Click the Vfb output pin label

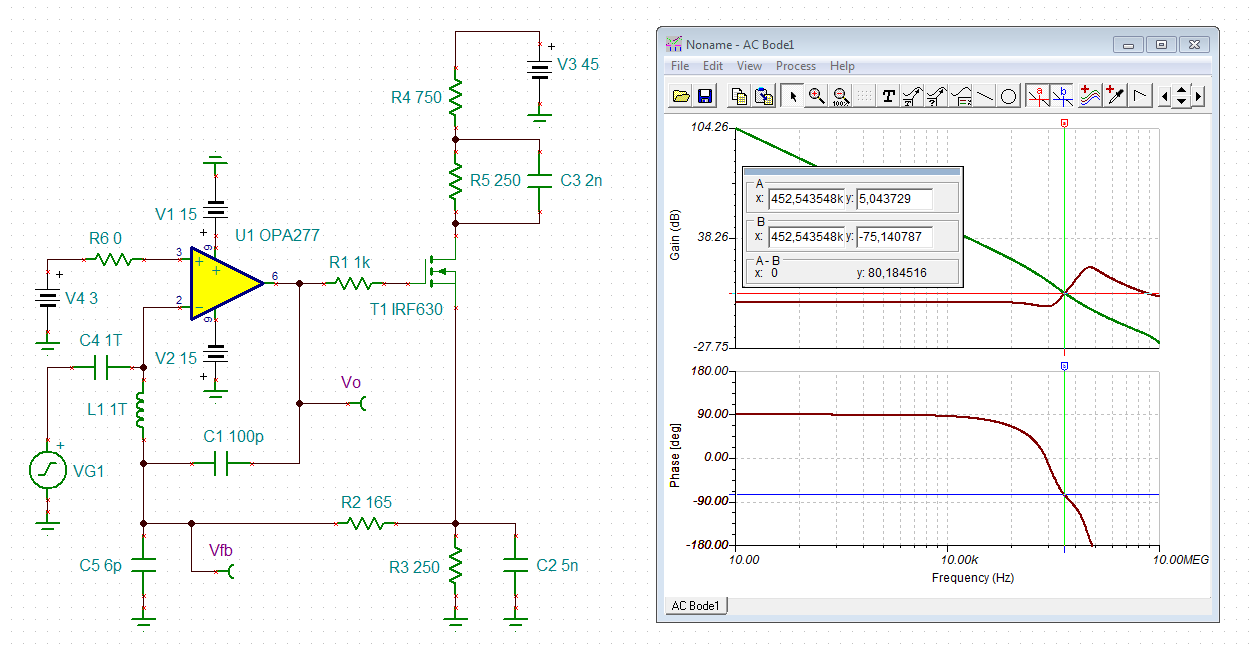click(x=220, y=549)
